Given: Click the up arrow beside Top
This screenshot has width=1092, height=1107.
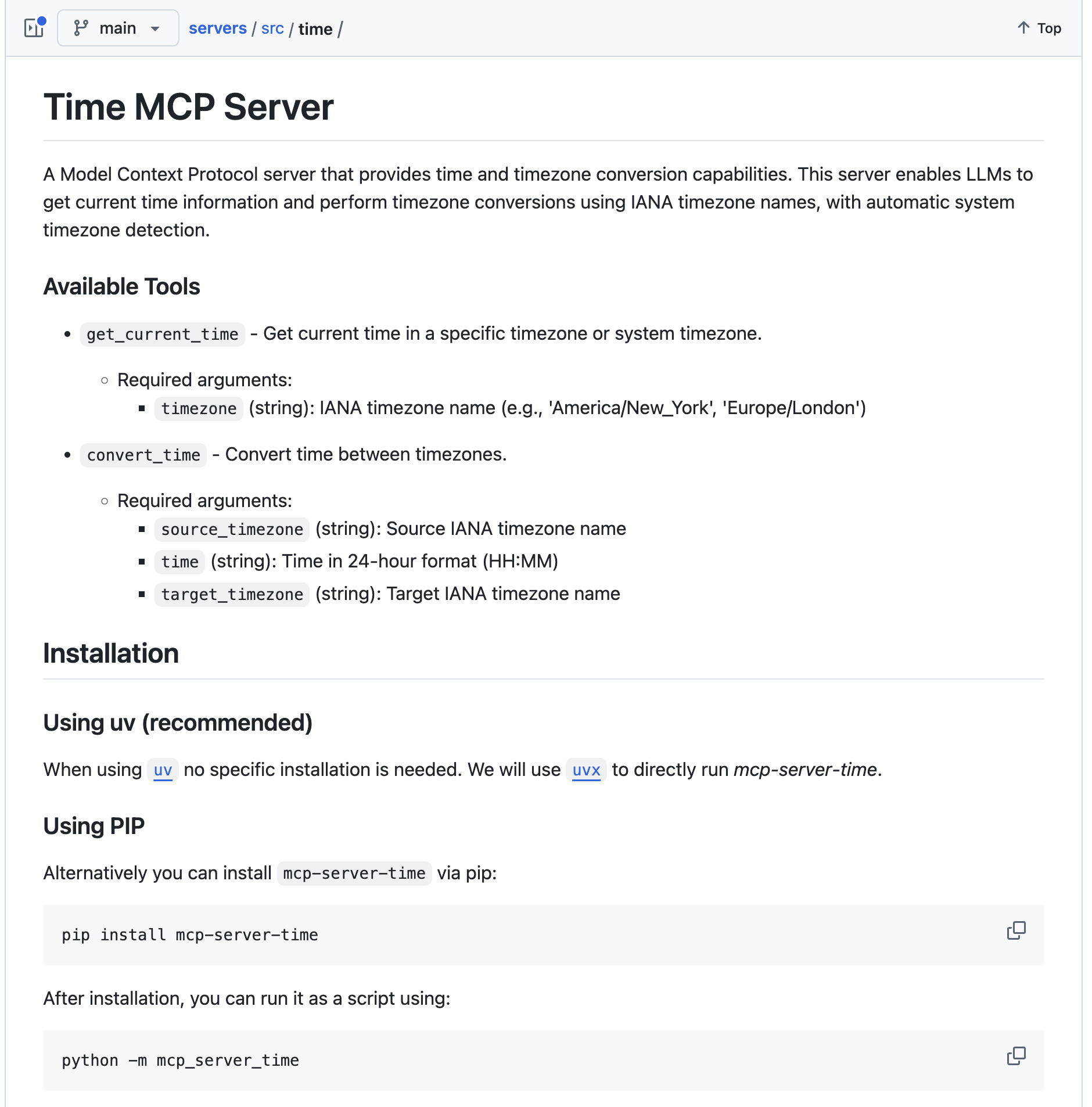Looking at the screenshot, I should (1023, 28).
